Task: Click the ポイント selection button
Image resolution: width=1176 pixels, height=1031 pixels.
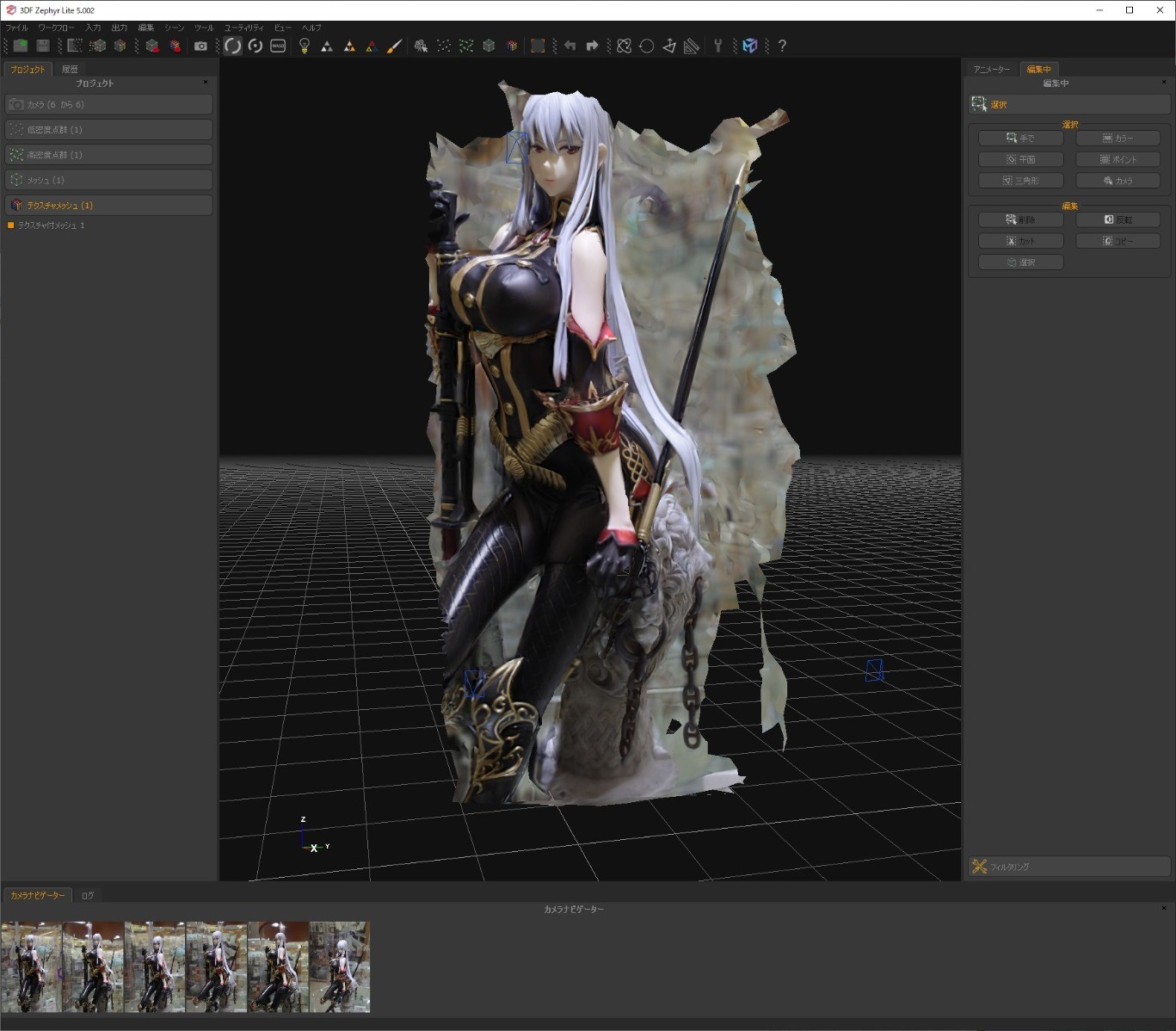Action: pyautogui.click(x=1118, y=159)
